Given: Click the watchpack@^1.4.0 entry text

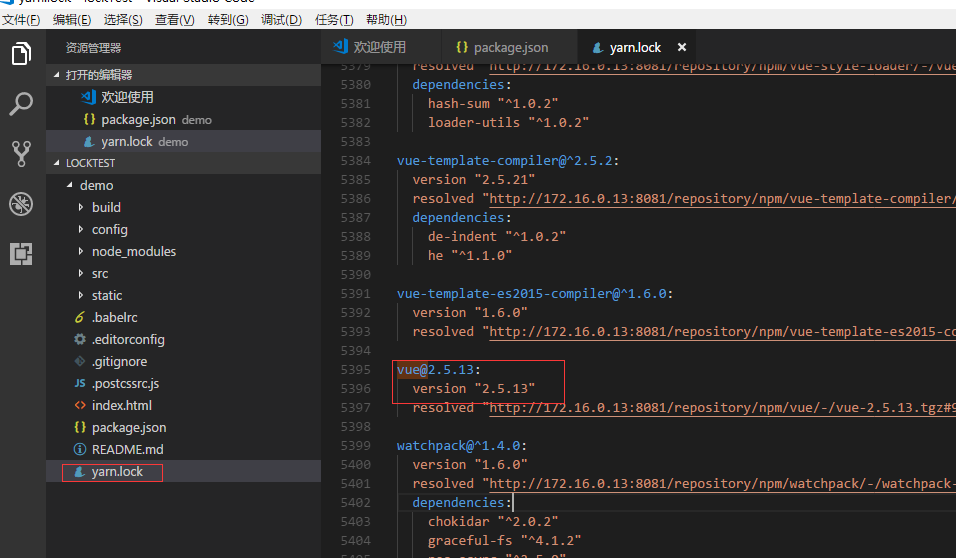Looking at the screenshot, I should pyautogui.click(x=462, y=446).
